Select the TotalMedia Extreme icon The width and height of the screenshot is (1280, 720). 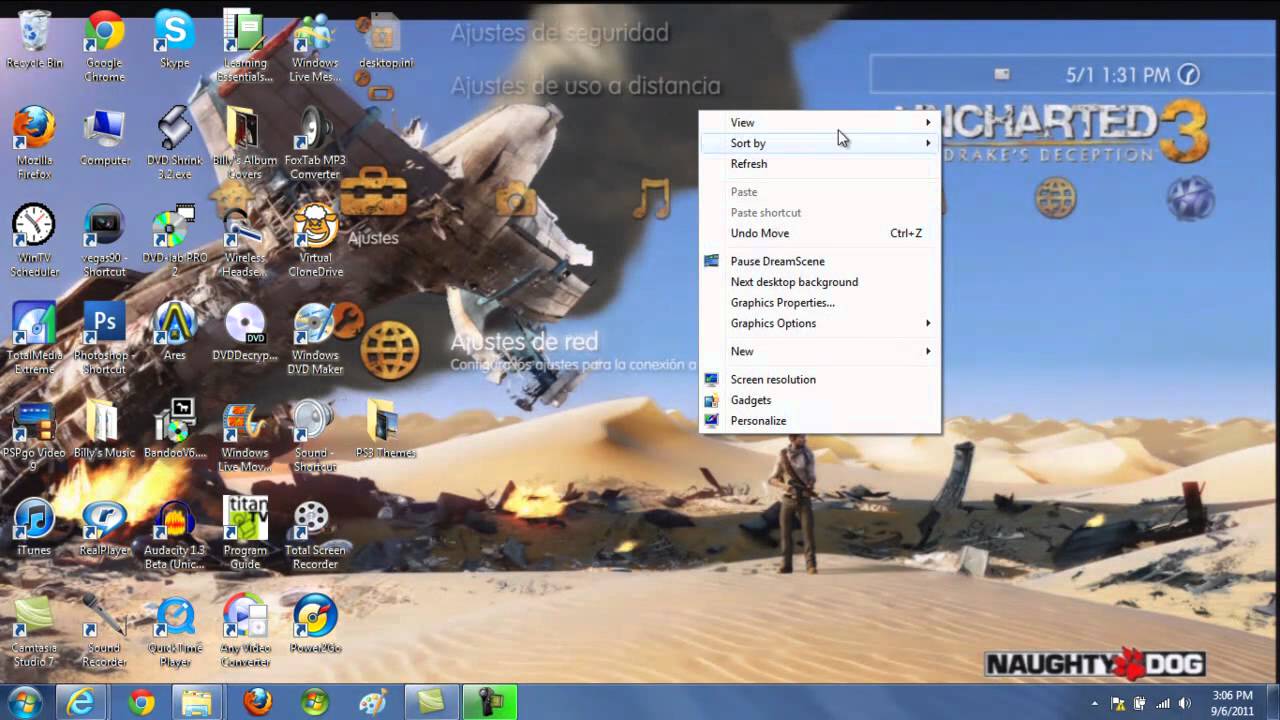[x=34, y=338]
